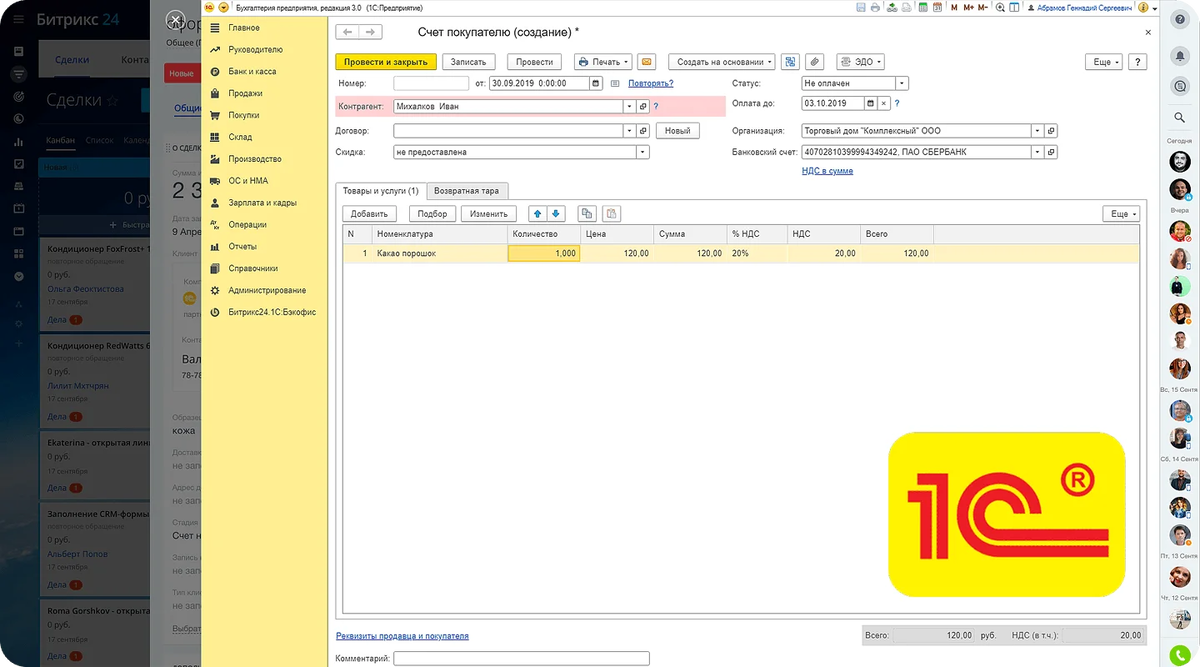
Task: Click the green phone call button
Action: pos(1181,656)
